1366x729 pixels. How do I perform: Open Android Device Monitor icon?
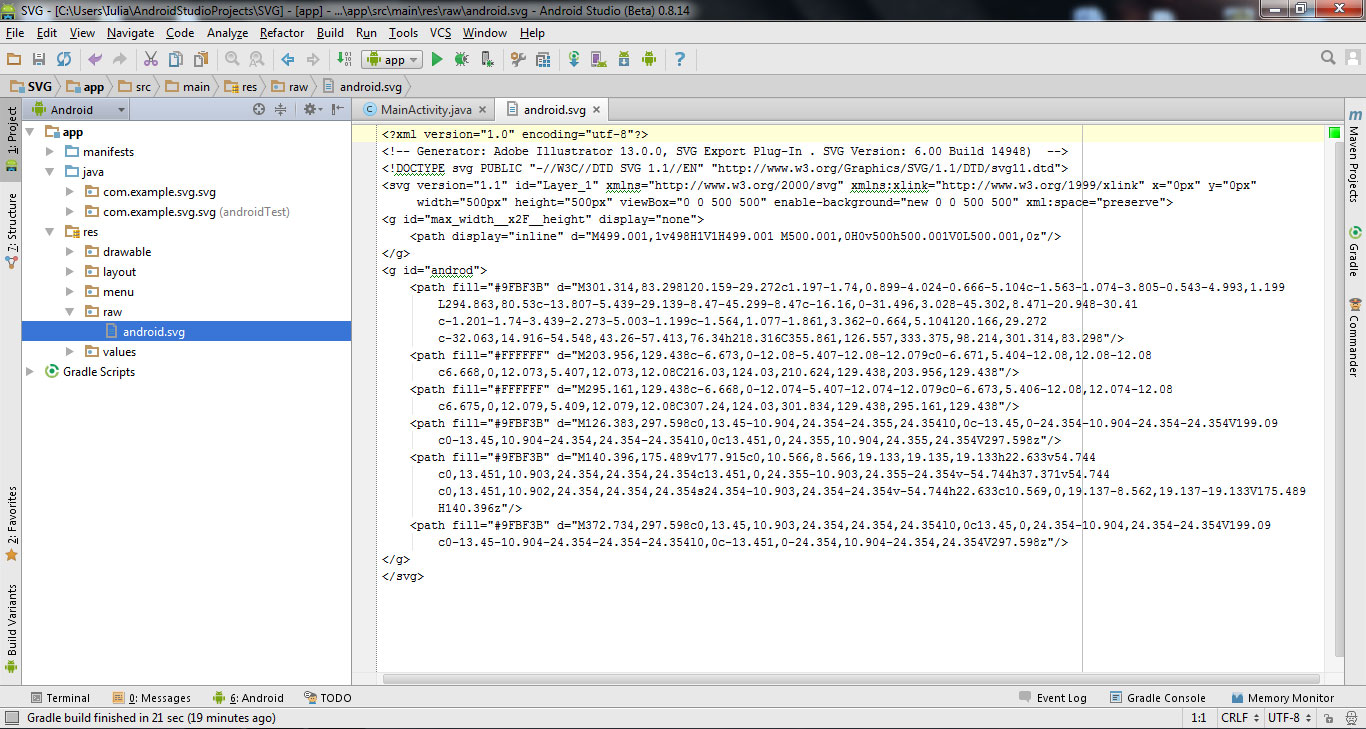[648, 60]
